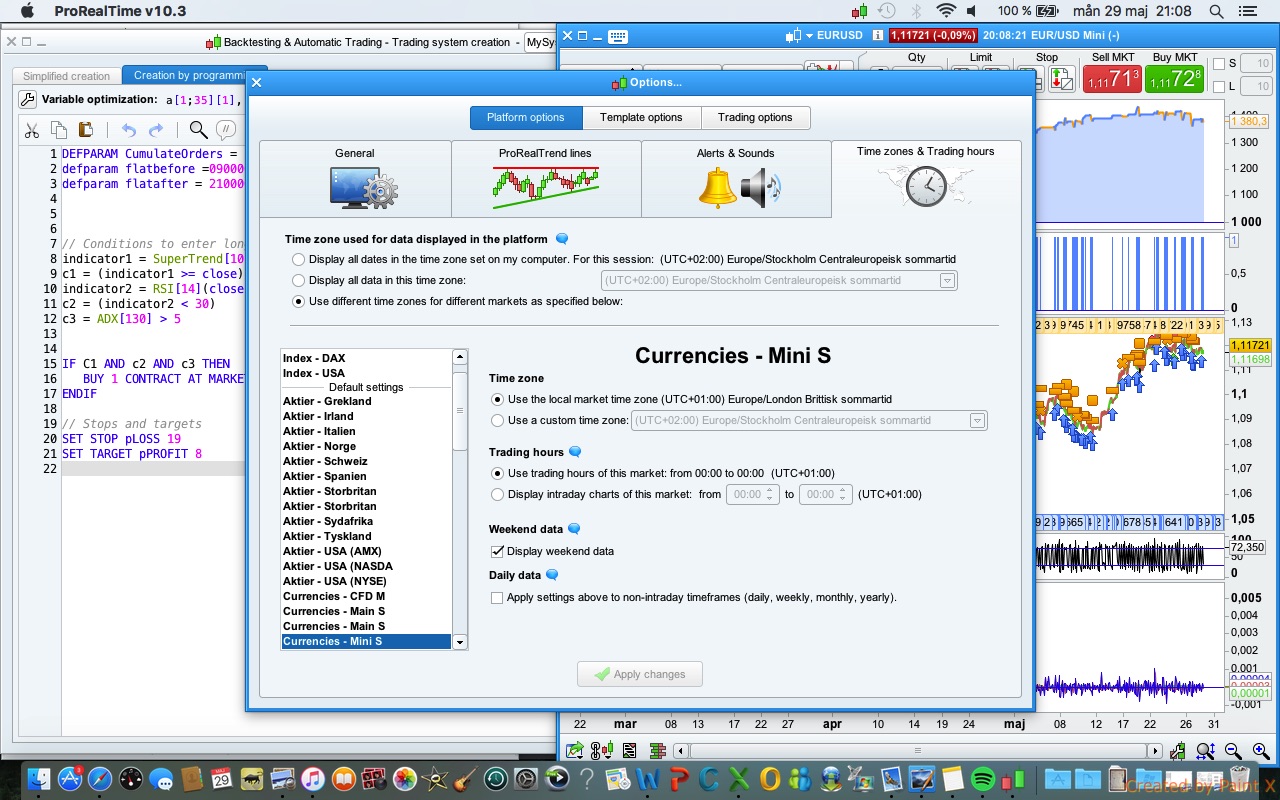Select Display all data in this time zone

tap(298, 281)
